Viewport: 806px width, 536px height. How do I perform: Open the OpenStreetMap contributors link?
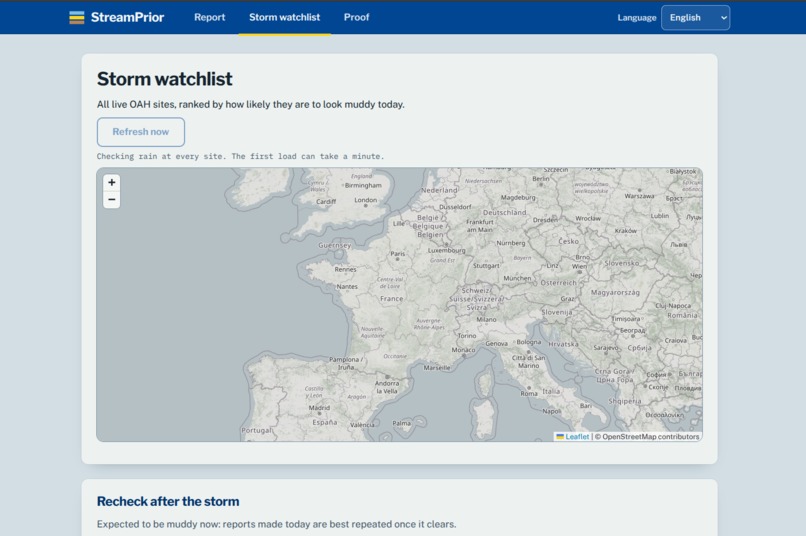(x=650, y=437)
